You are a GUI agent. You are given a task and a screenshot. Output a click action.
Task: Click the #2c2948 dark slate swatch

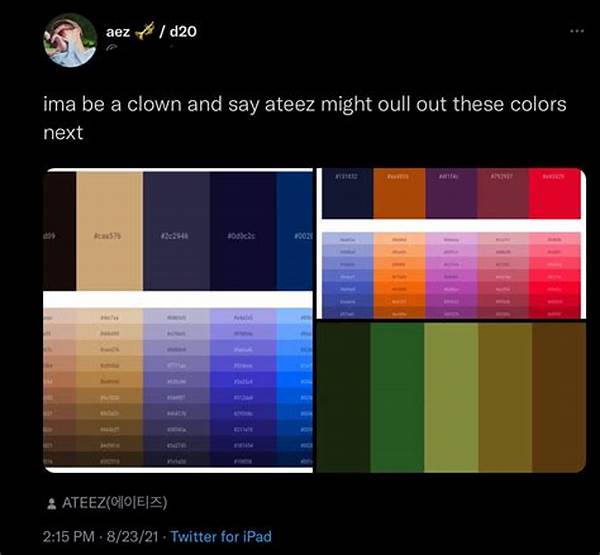point(176,231)
